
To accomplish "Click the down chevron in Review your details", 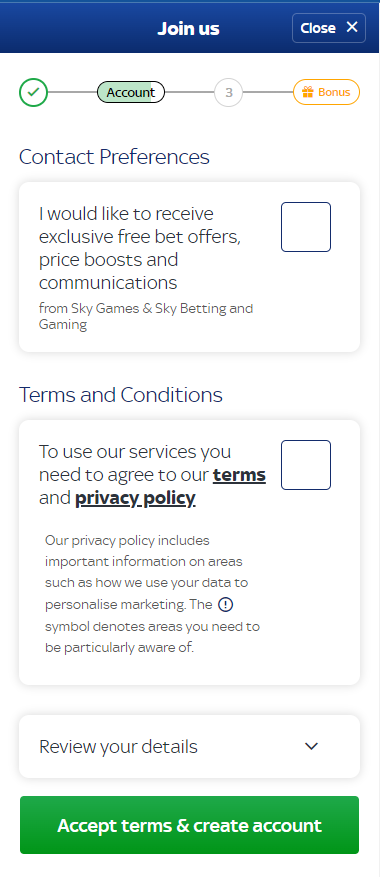I will point(311,746).
